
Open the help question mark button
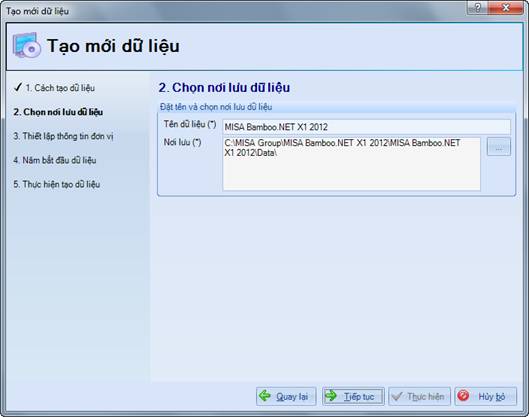[477, 8]
